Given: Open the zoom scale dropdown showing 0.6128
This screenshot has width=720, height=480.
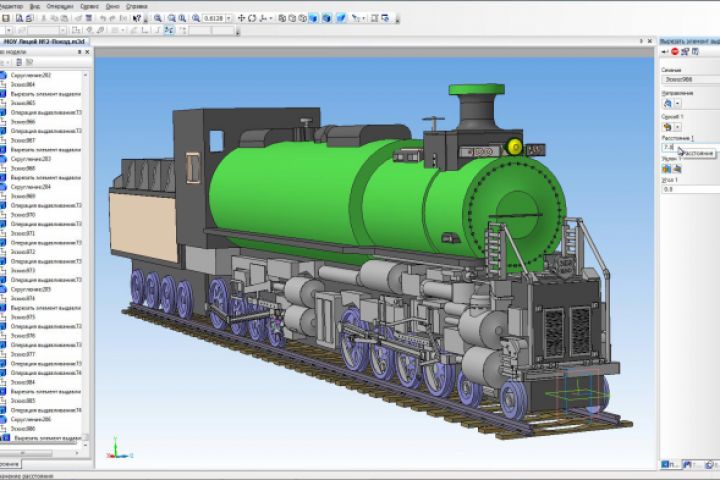Looking at the screenshot, I should 229,18.
